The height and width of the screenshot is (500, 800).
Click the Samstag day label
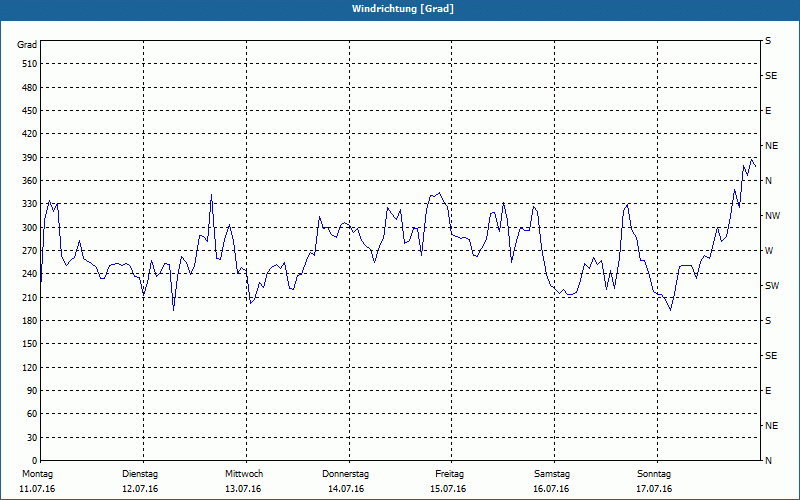tap(552, 474)
